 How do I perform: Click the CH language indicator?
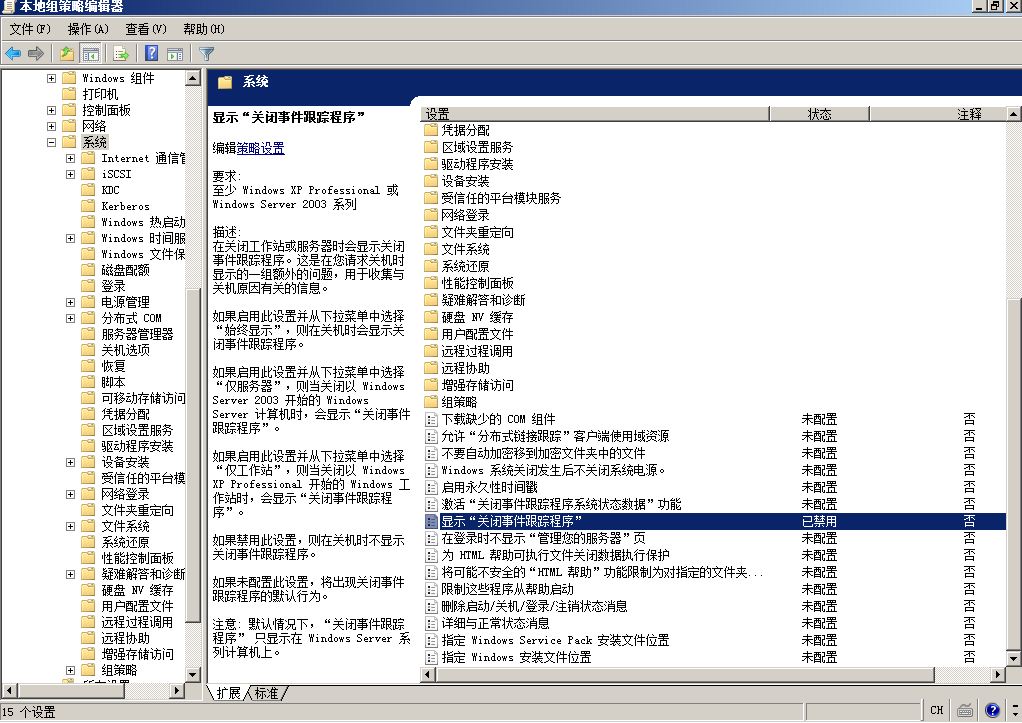coord(937,711)
